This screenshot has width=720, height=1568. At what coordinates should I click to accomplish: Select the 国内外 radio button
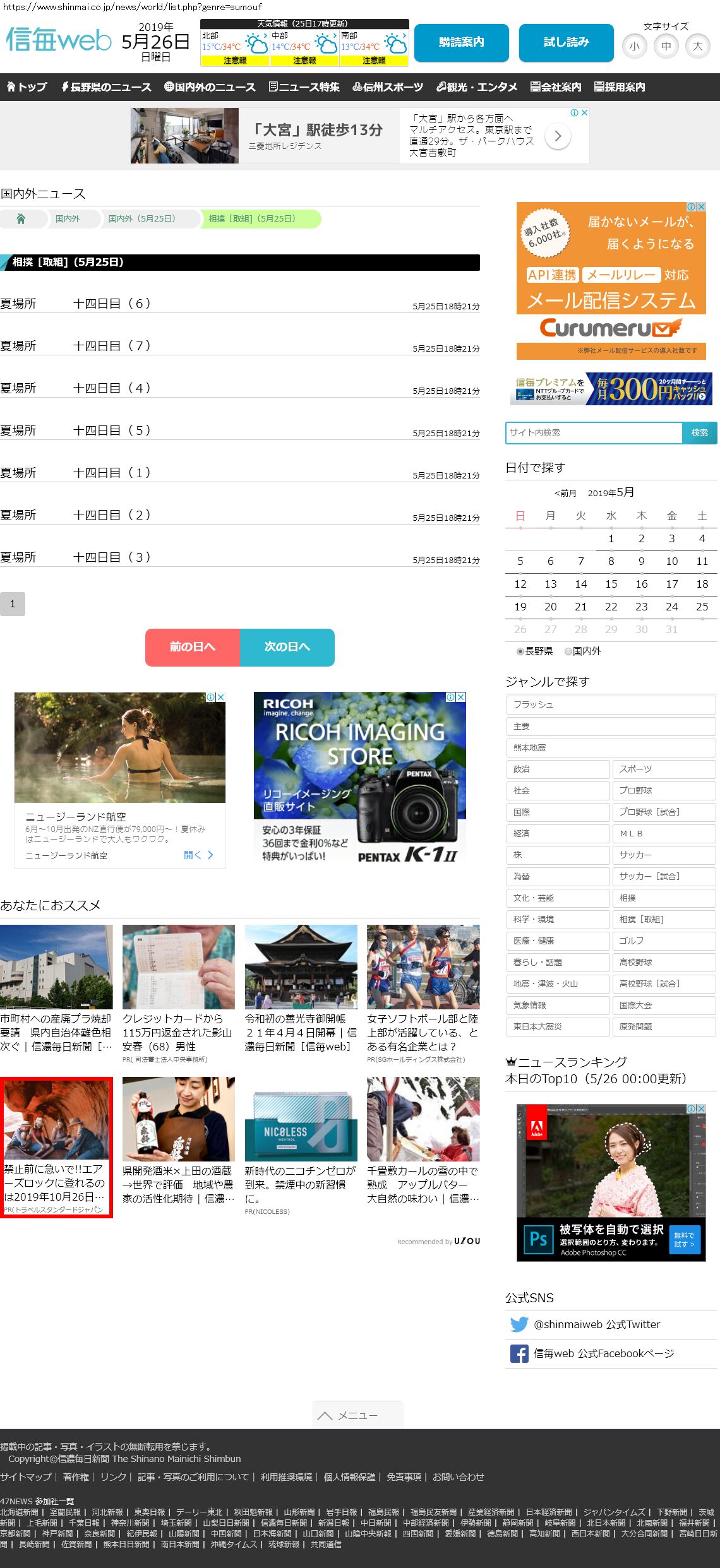(568, 651)
